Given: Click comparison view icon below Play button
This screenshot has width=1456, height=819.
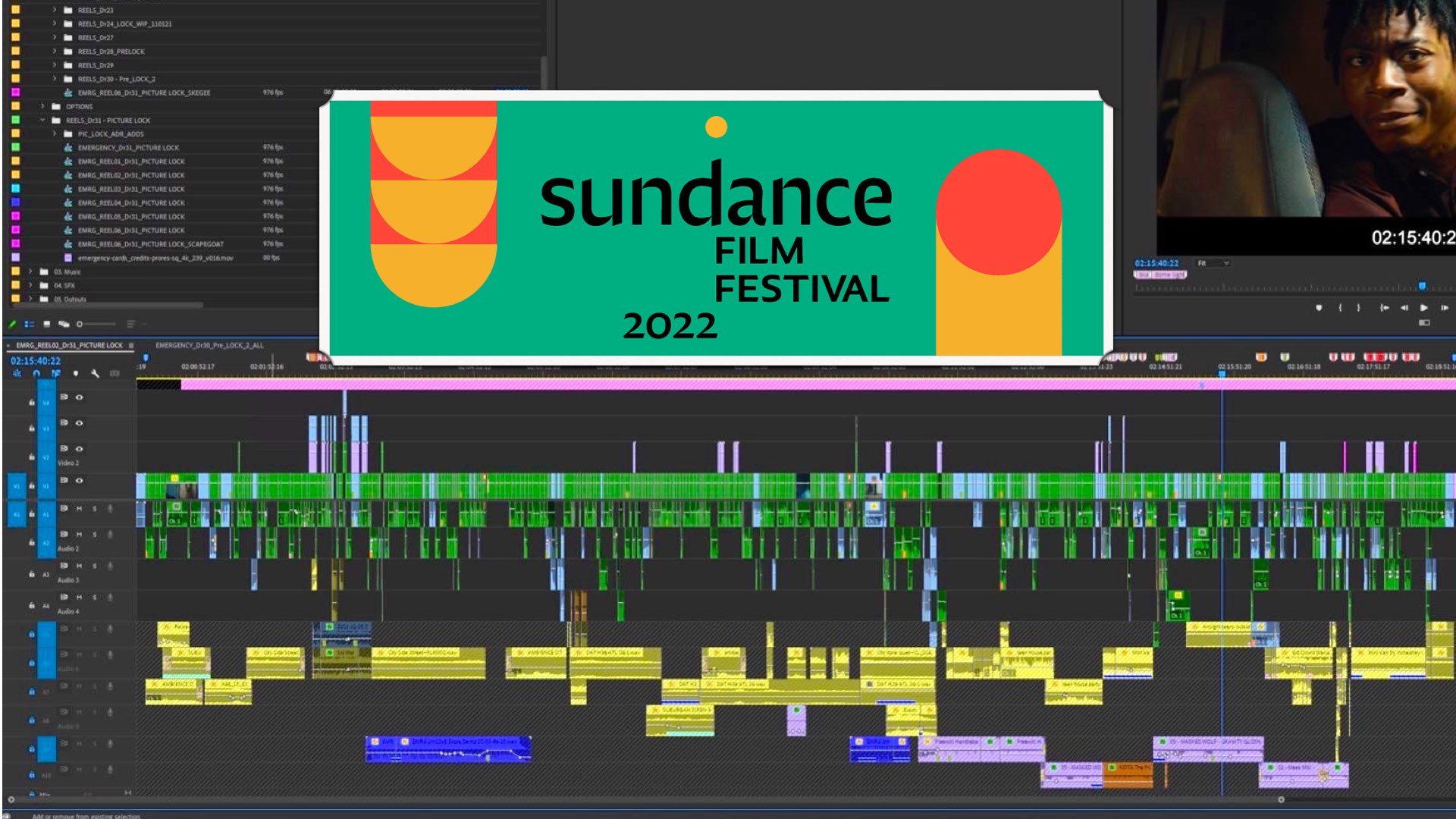Looking at the screenshot, I should [1423, 323].
